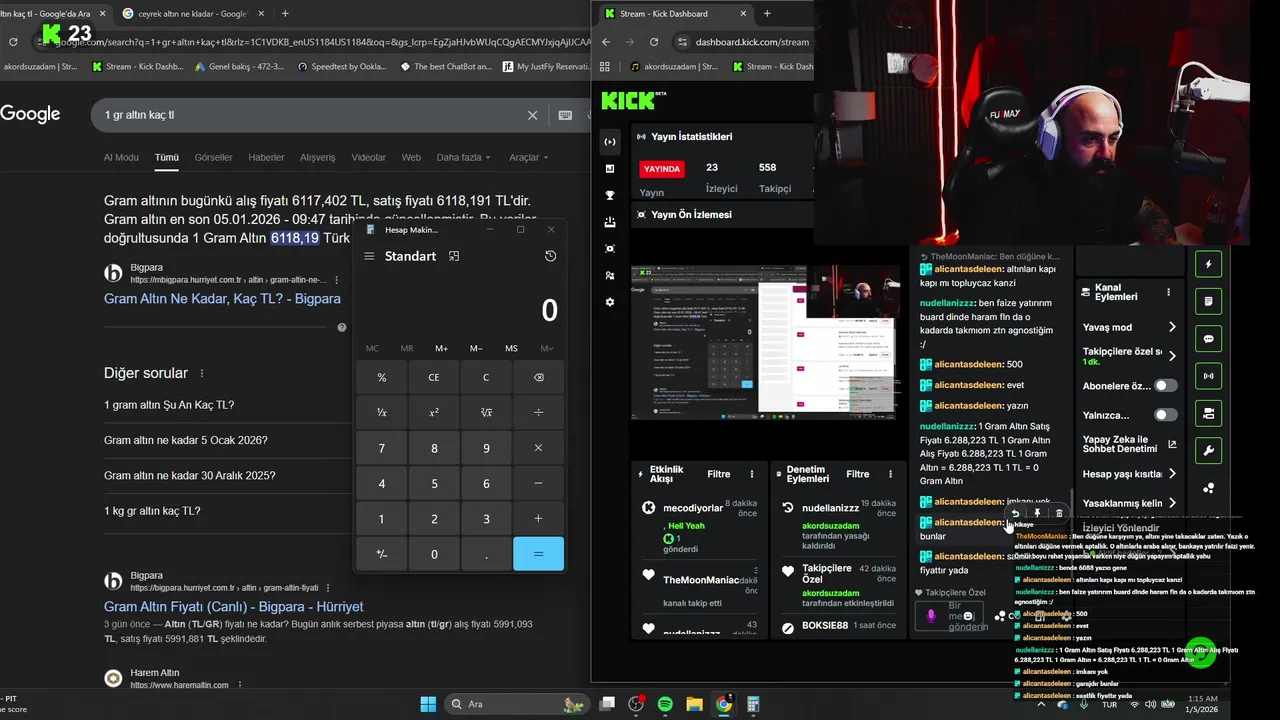Click the green chat bubble quick action
Screen dimensions: 1280x720
[1208, 339]
